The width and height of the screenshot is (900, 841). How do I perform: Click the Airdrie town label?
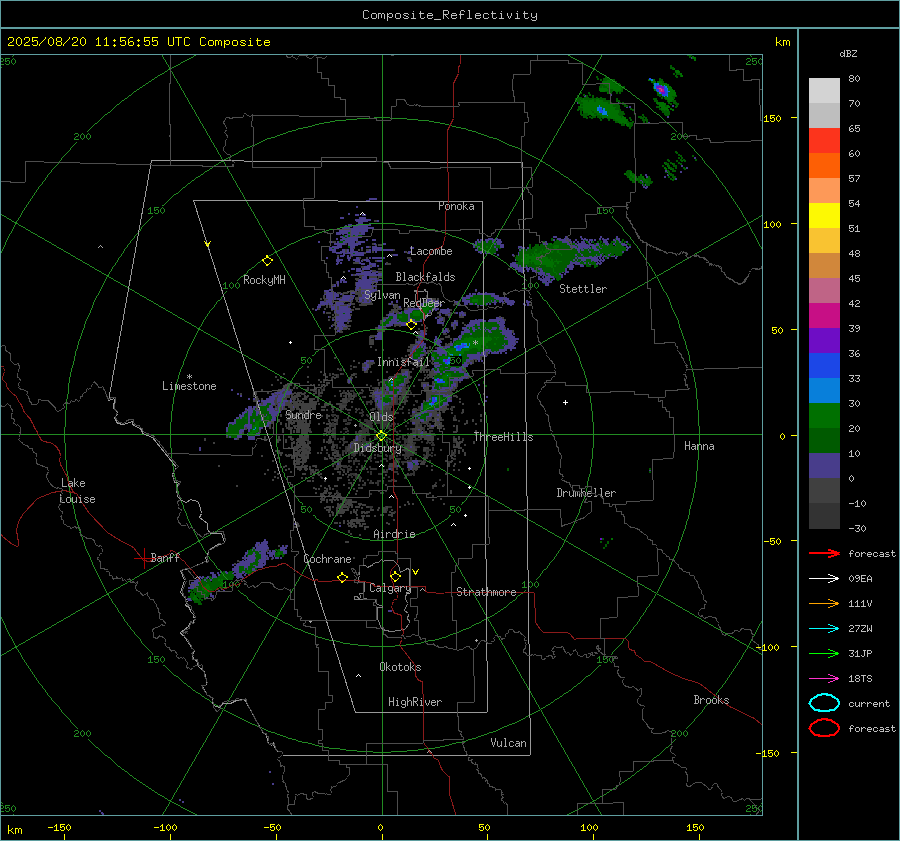(x=394, y=534)
